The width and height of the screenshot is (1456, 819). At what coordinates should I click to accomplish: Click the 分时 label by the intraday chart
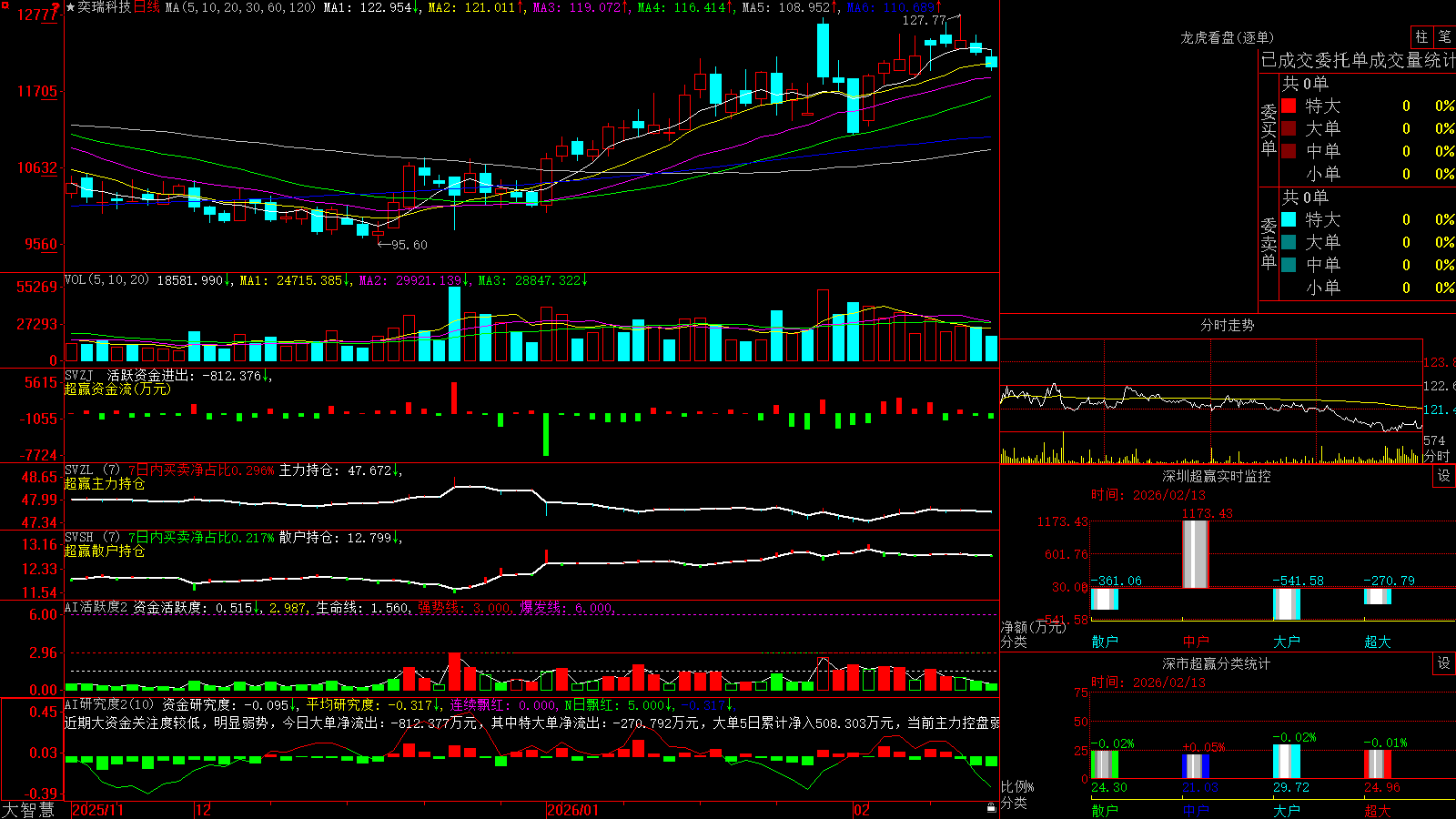[x=1436, y=456]
